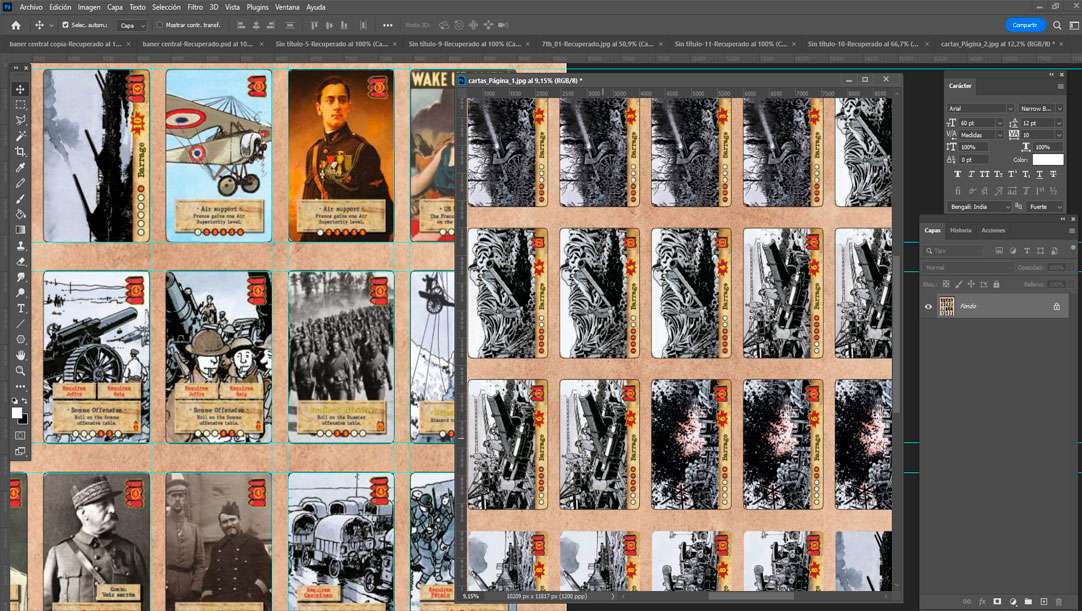The image size is (1082, 611).
Task: Open the Capa auto-select dropdown
Action: point(132,25)
